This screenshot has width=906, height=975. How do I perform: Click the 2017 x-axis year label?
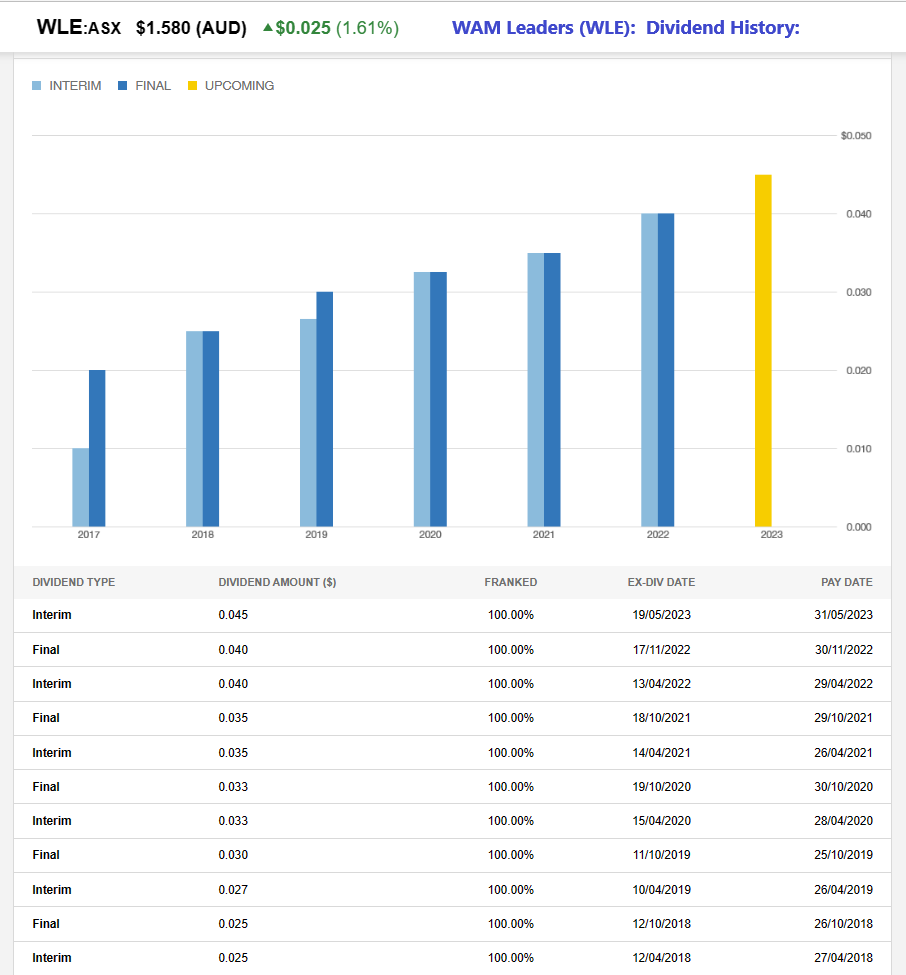(88, 535)
